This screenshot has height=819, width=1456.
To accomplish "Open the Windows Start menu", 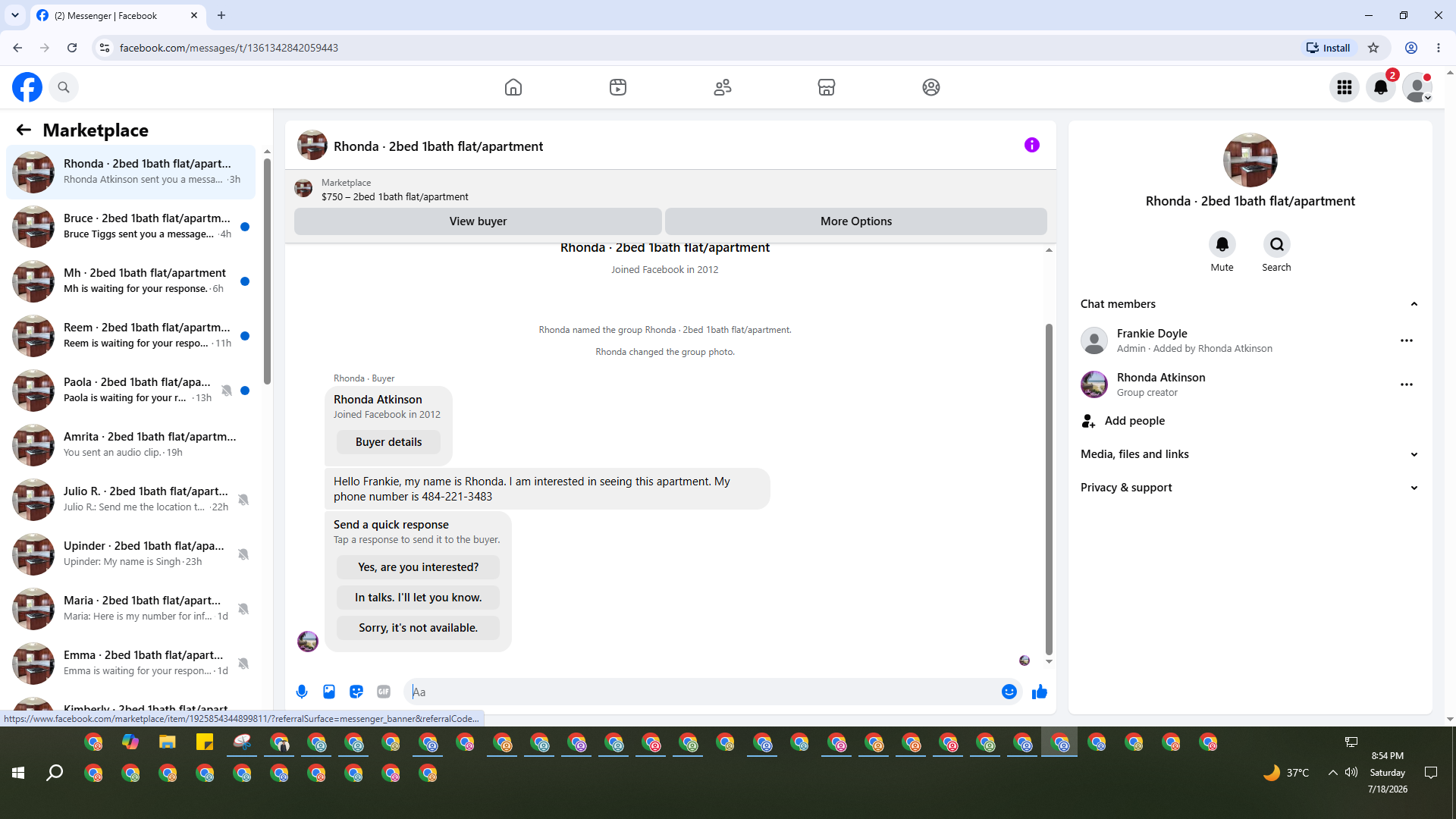I will pyautogui.click(x=18, y=773).
